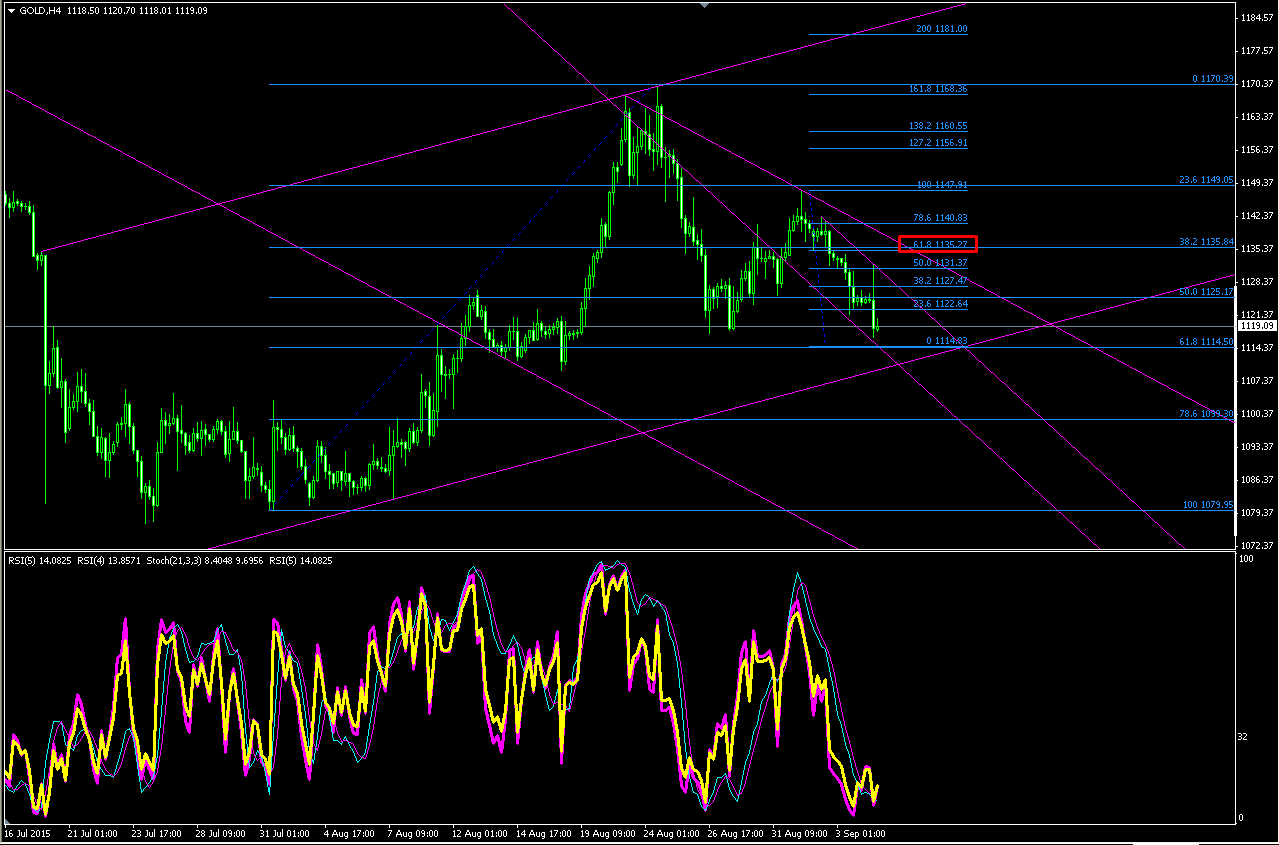Image resolution: width=1279 pixels, height=845 pixels.
Task: Click price axis value 1121.37
Action: (1255, 314)
